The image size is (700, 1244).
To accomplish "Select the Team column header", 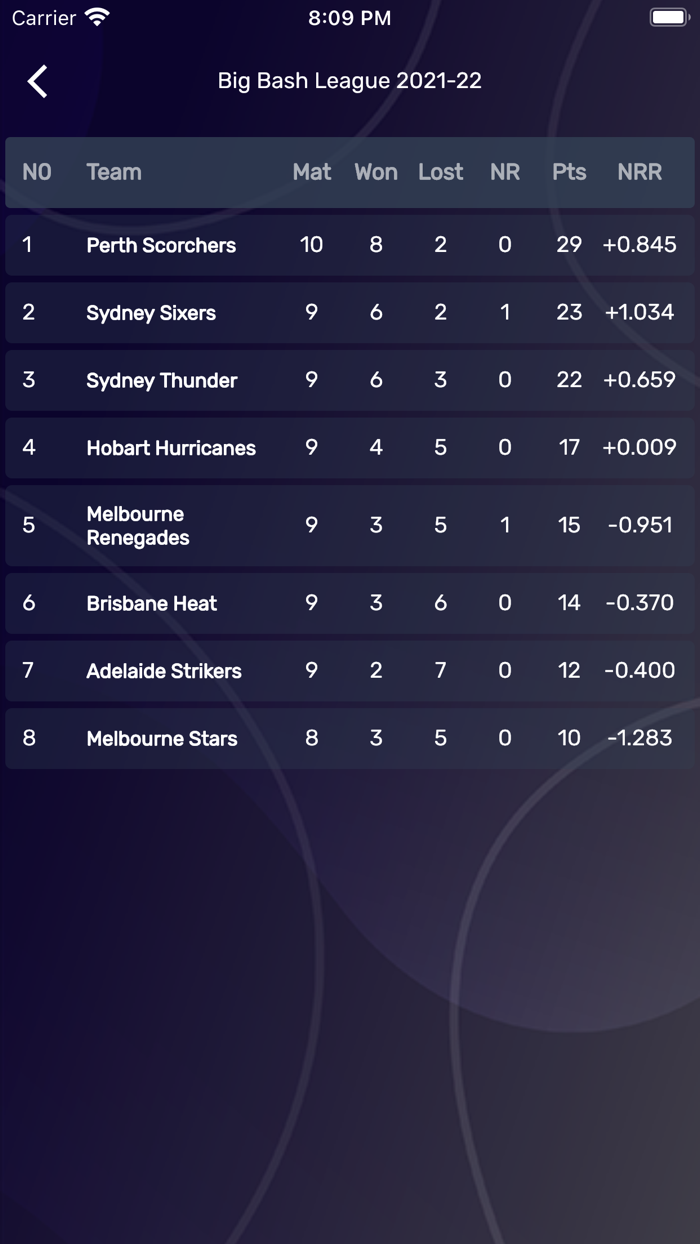I will tap(114, 172).
